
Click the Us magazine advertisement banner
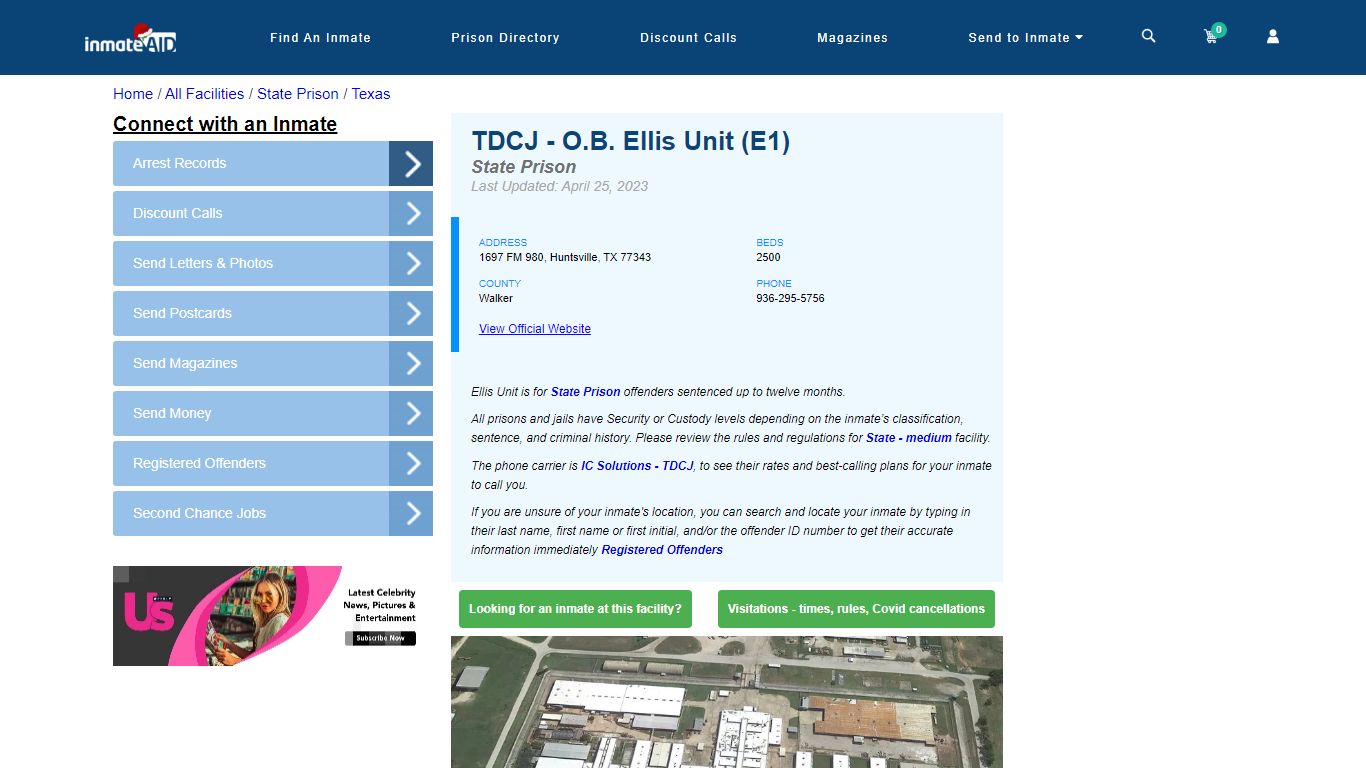click(273, 616)
